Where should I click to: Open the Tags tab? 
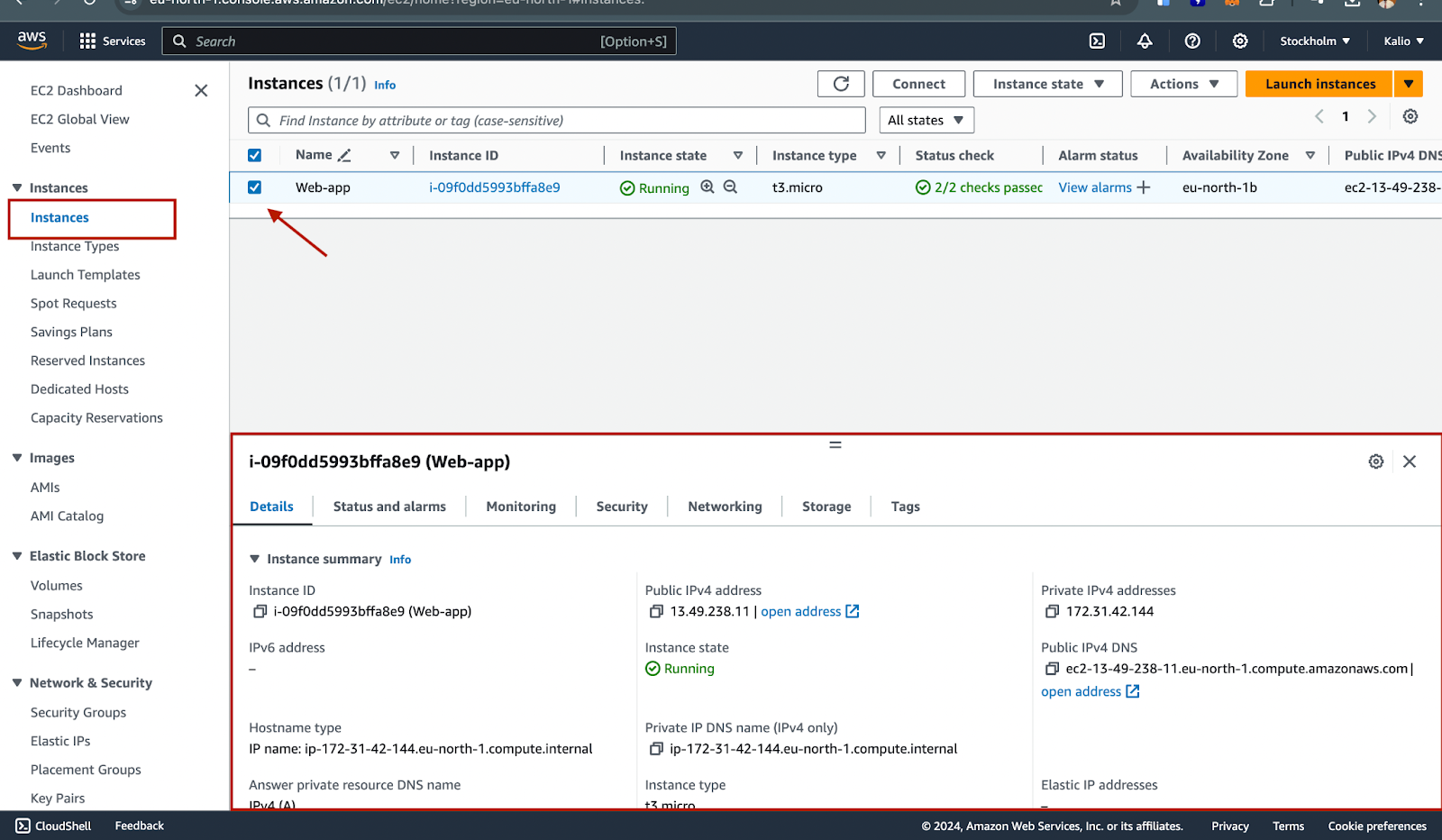point(906,507)
